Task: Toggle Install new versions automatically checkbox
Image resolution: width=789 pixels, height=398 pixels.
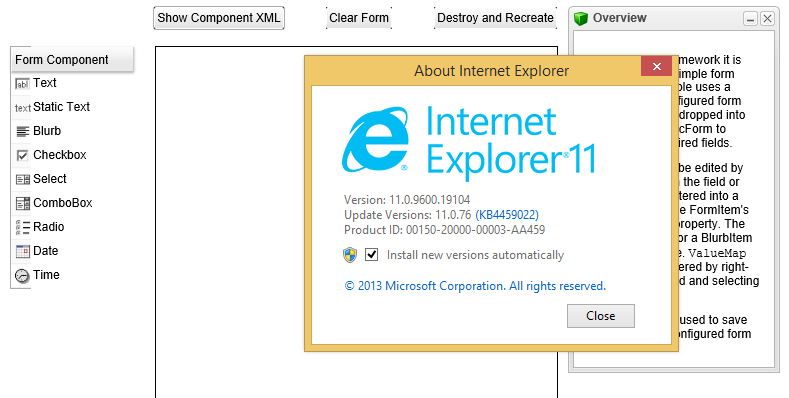Action: 371,255
